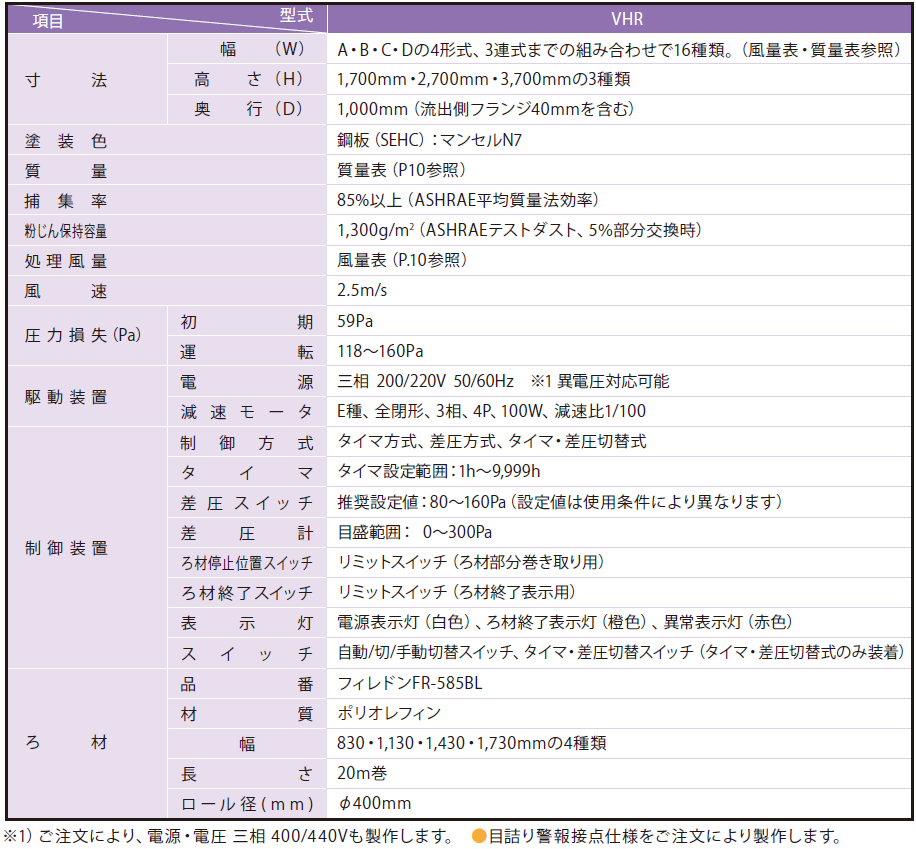Click the 質量表 (P10参照) reference text

click(401, 170)
